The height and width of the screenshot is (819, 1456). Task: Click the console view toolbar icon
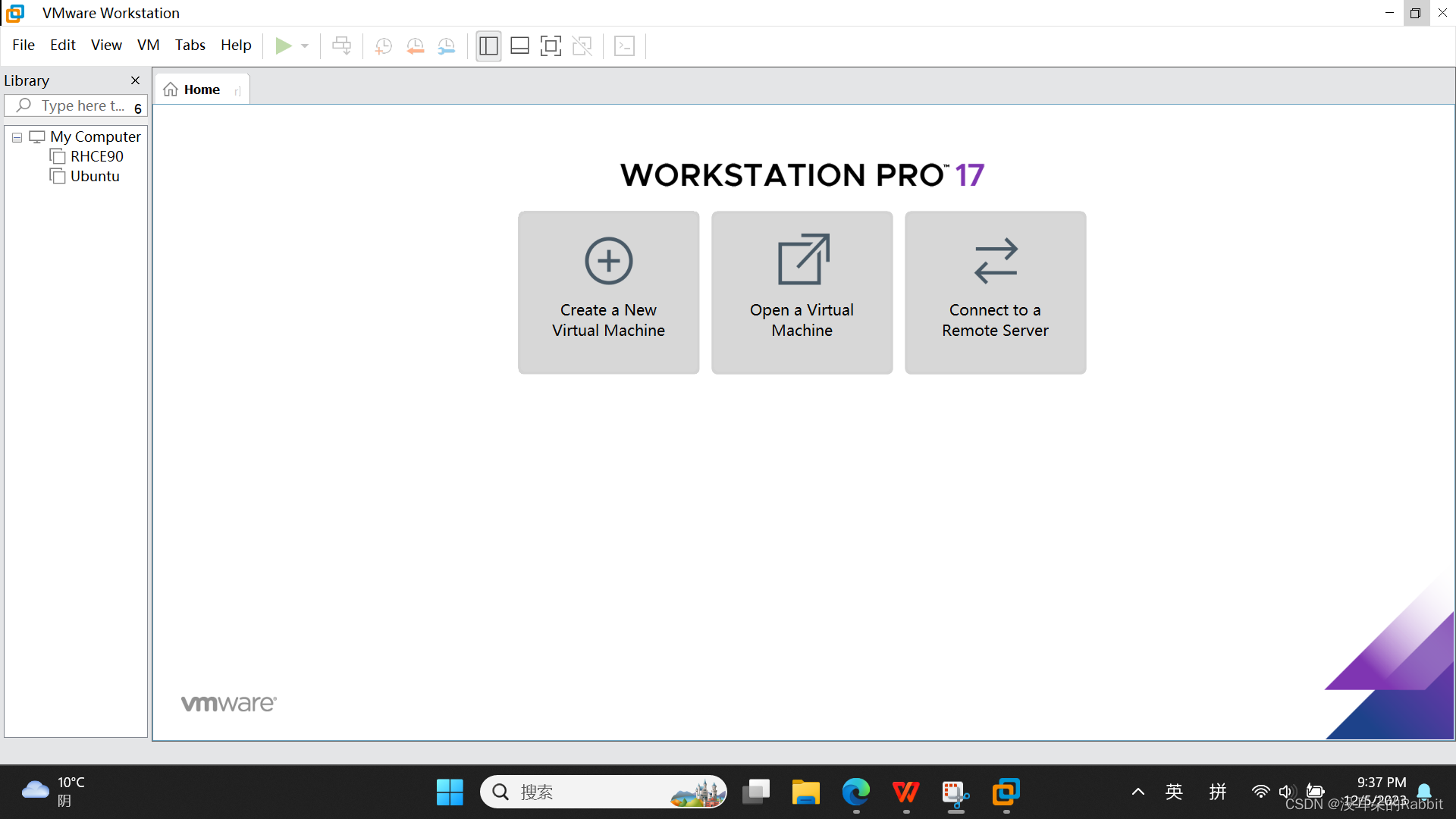point(624,46)
